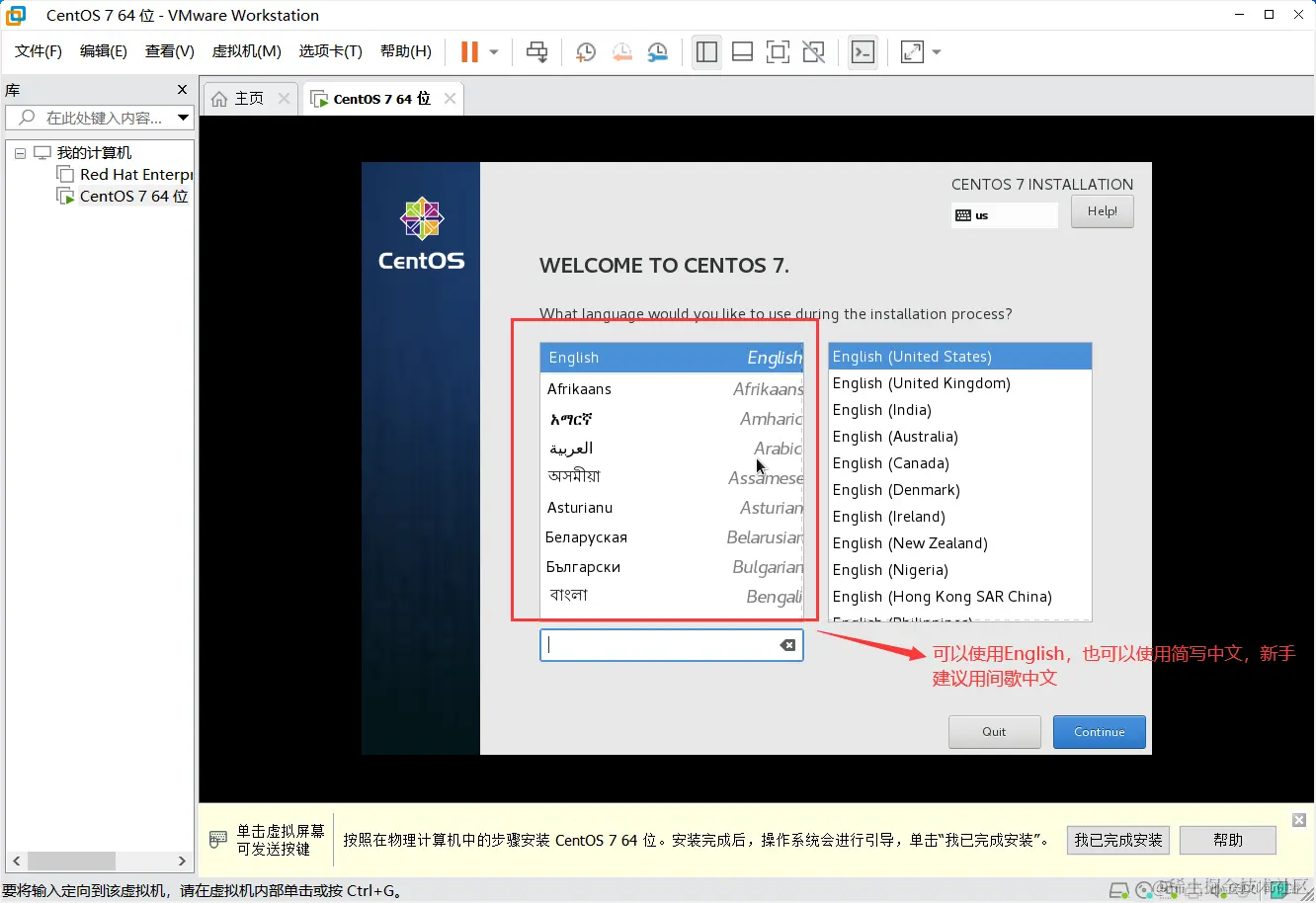Open the library search dropdown arrow
This screenshot has width=1316, height=903.
tap(183, 118)
